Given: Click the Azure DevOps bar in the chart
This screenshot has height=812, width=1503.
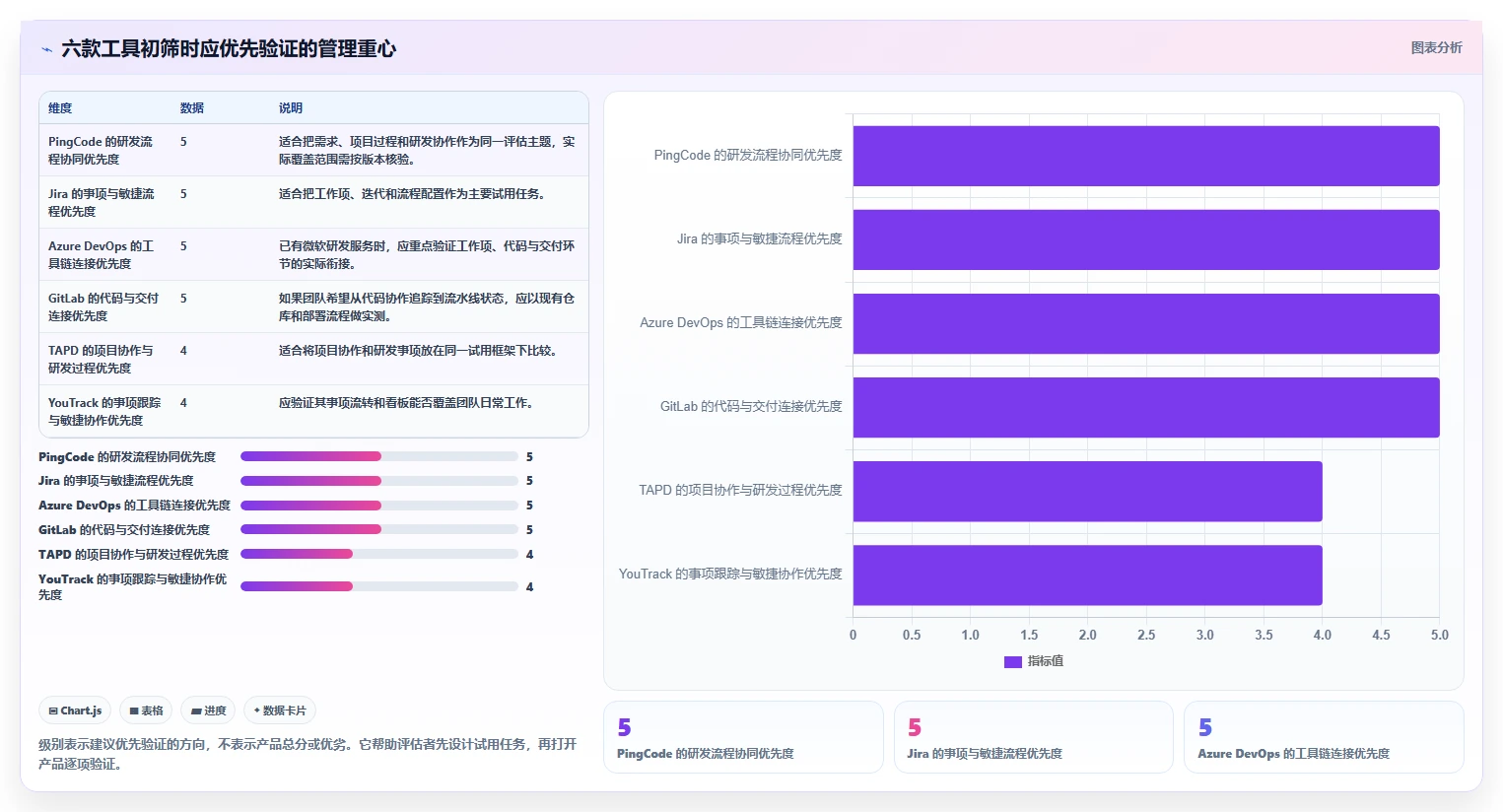Looking at the screenshot, I should point(1146,323).
